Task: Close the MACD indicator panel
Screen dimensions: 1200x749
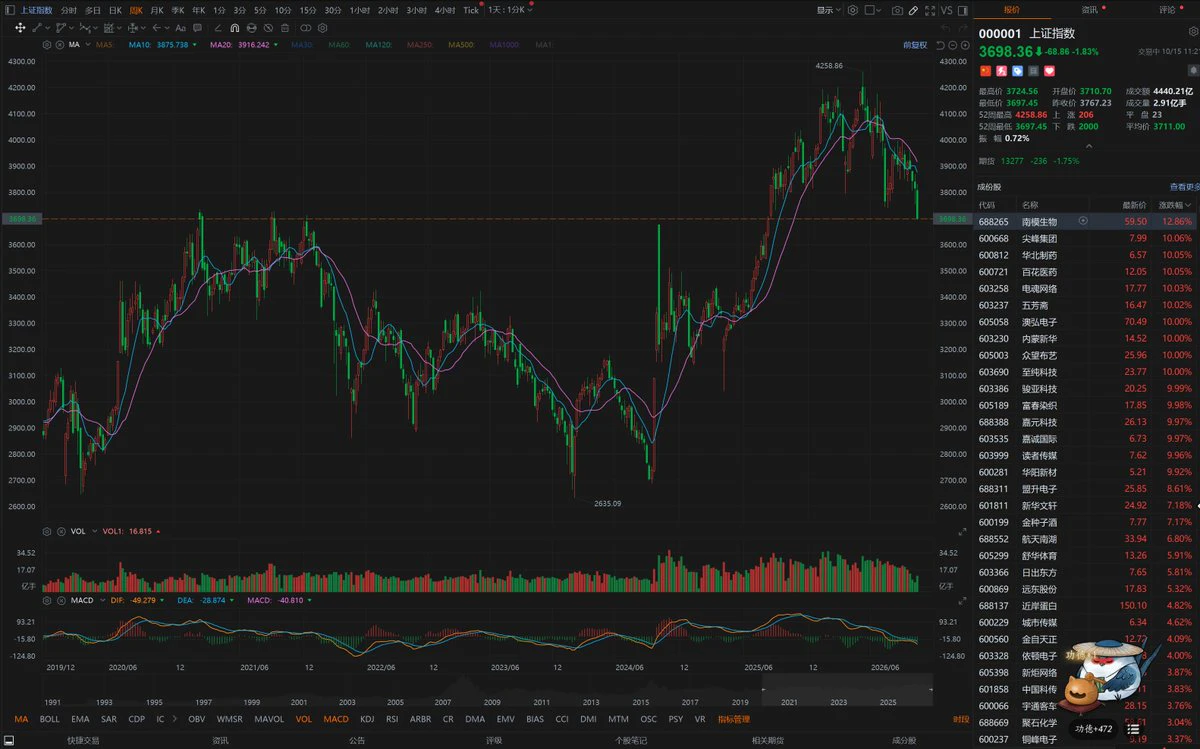Action: [59, 600]
